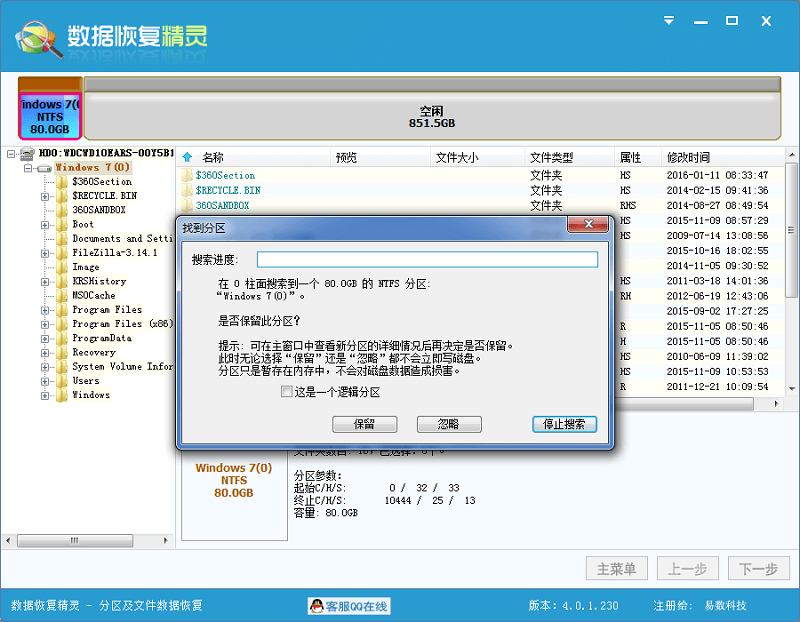The width and height of the screenshot is (800, 622).
Task: Open the title bar dropdown menu arrow
Action: pyautogui.click(x=668, y=20)
